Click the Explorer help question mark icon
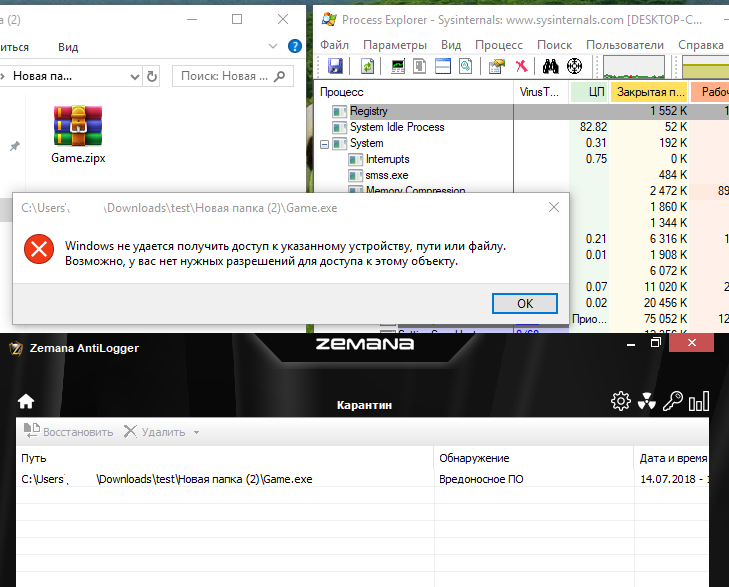The image size is (729, 587). tap(295, 46)
